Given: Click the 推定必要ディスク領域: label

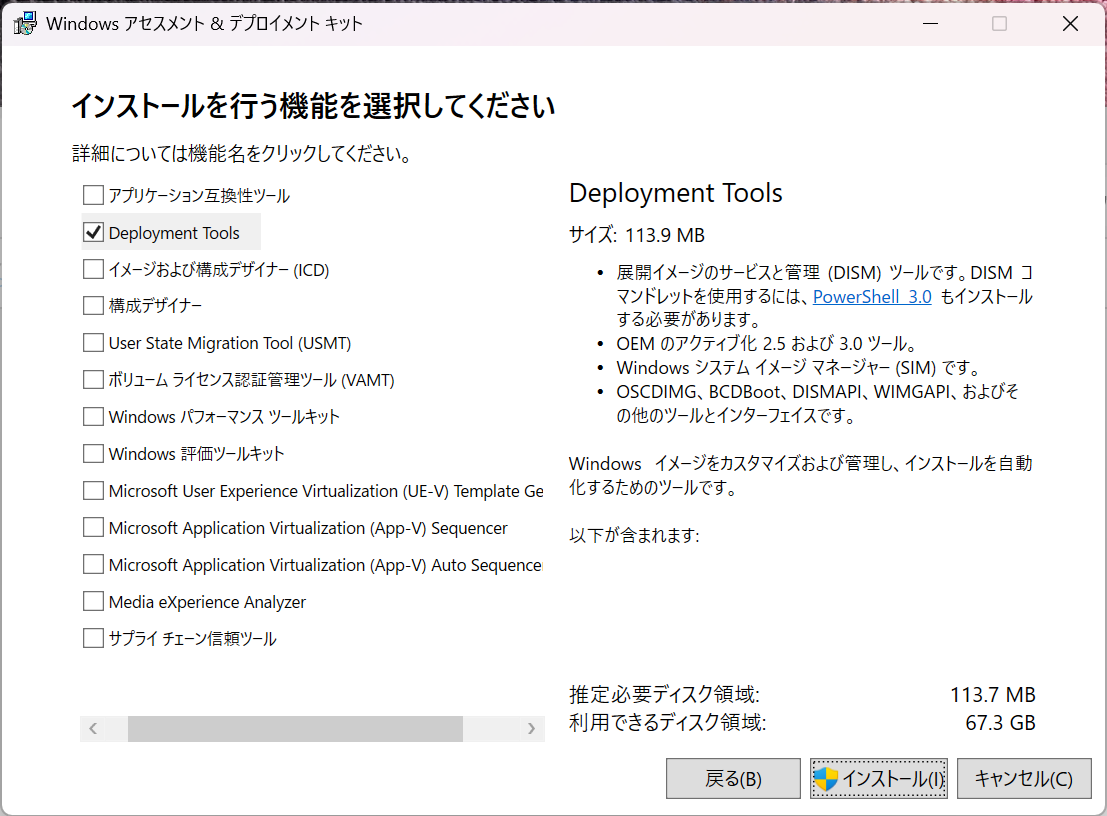Looking at the screenshot, I should coord(664,695).
